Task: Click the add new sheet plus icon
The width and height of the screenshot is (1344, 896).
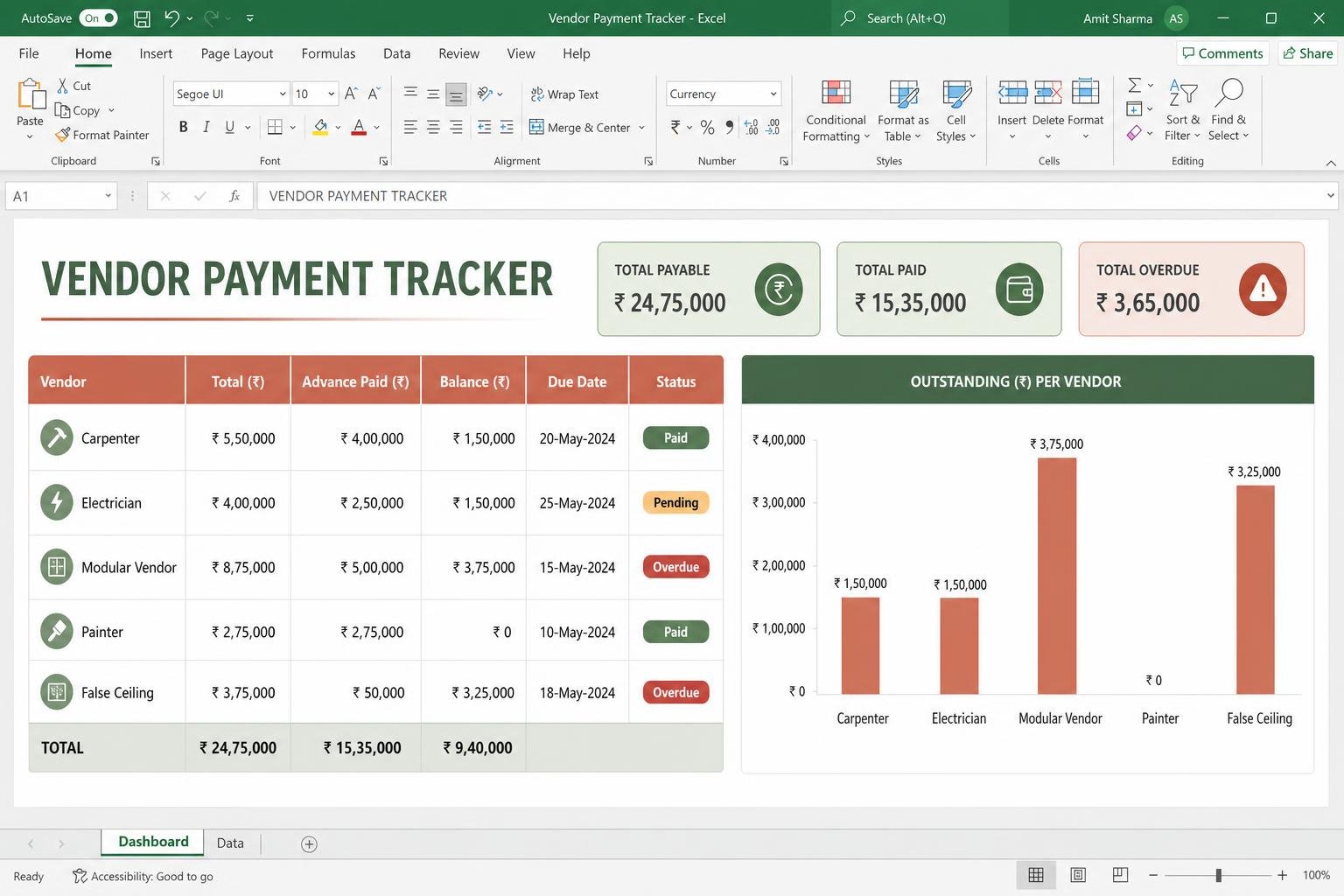Action: (x=309, y=844)
